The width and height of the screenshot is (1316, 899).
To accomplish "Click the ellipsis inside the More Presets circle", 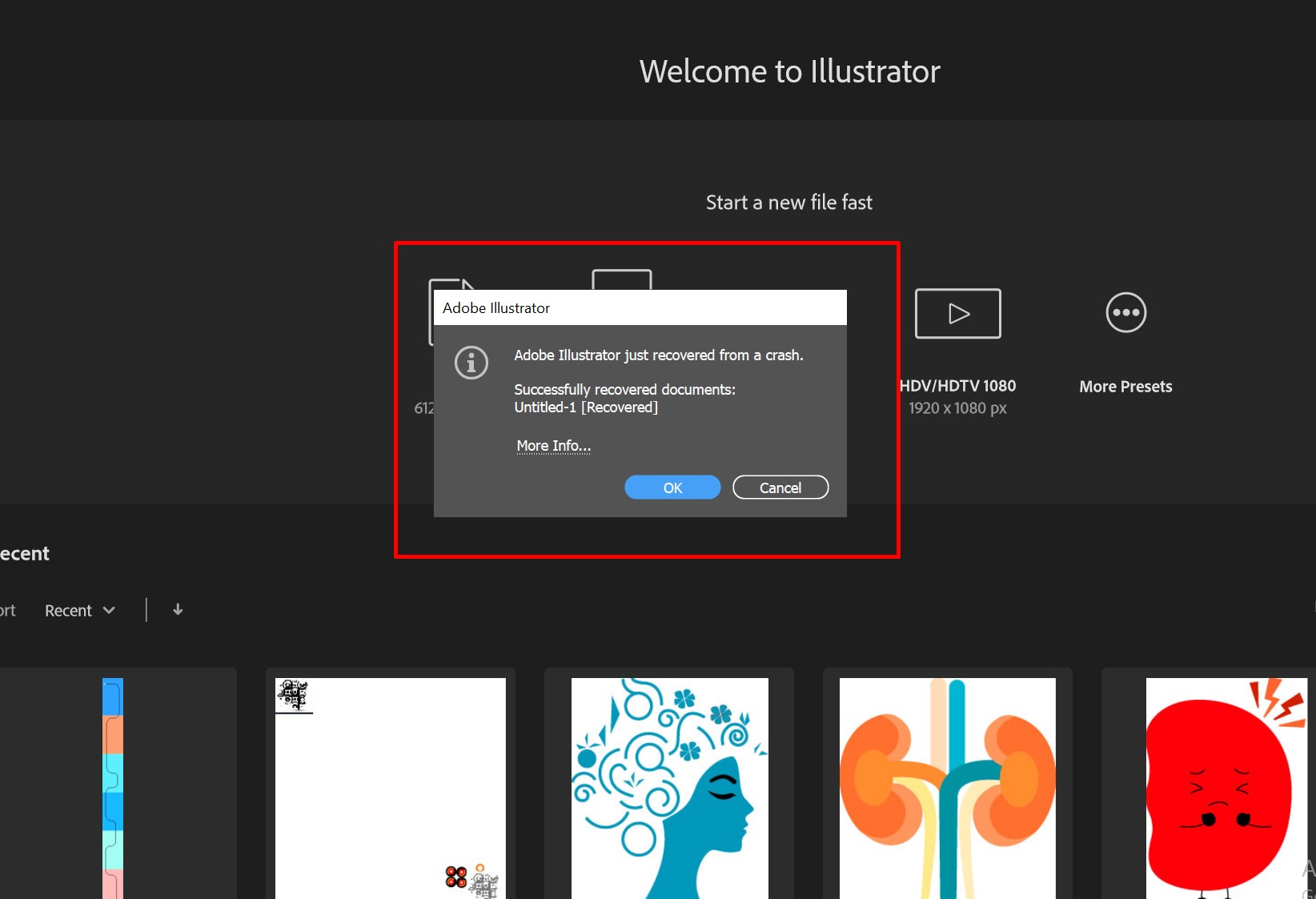I will 1125,312.
